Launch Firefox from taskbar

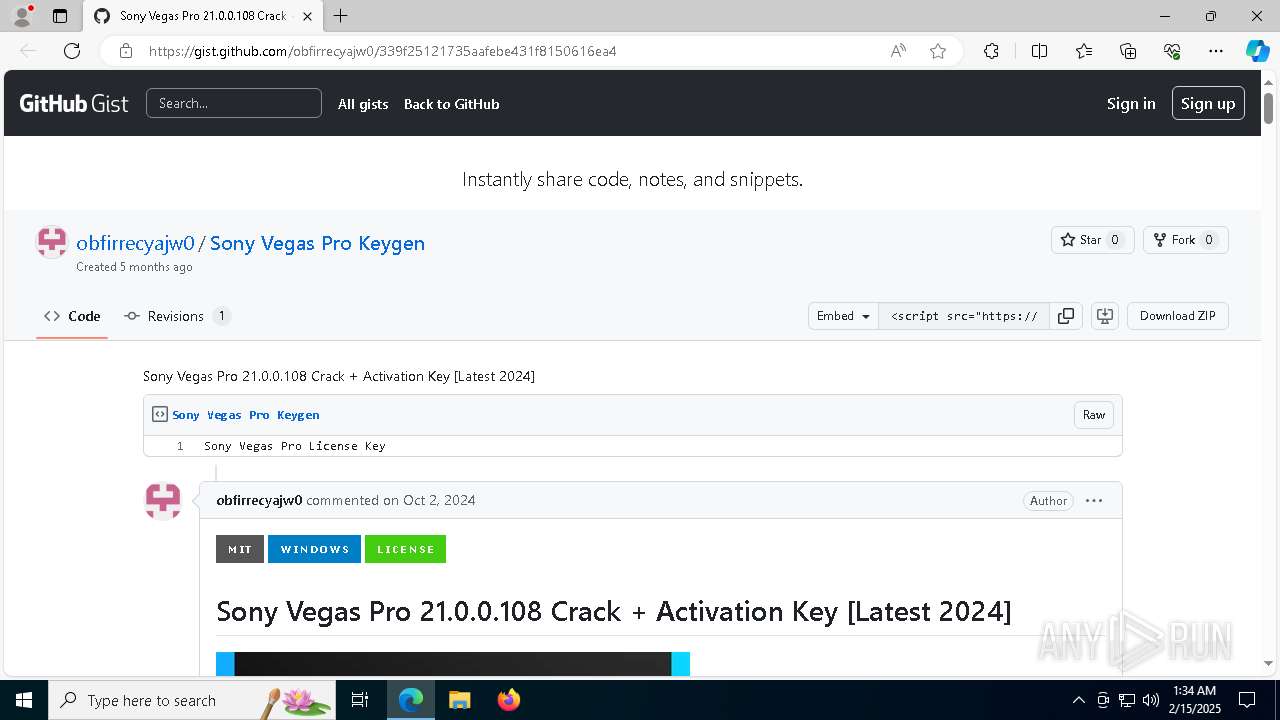tap(509, 700)
